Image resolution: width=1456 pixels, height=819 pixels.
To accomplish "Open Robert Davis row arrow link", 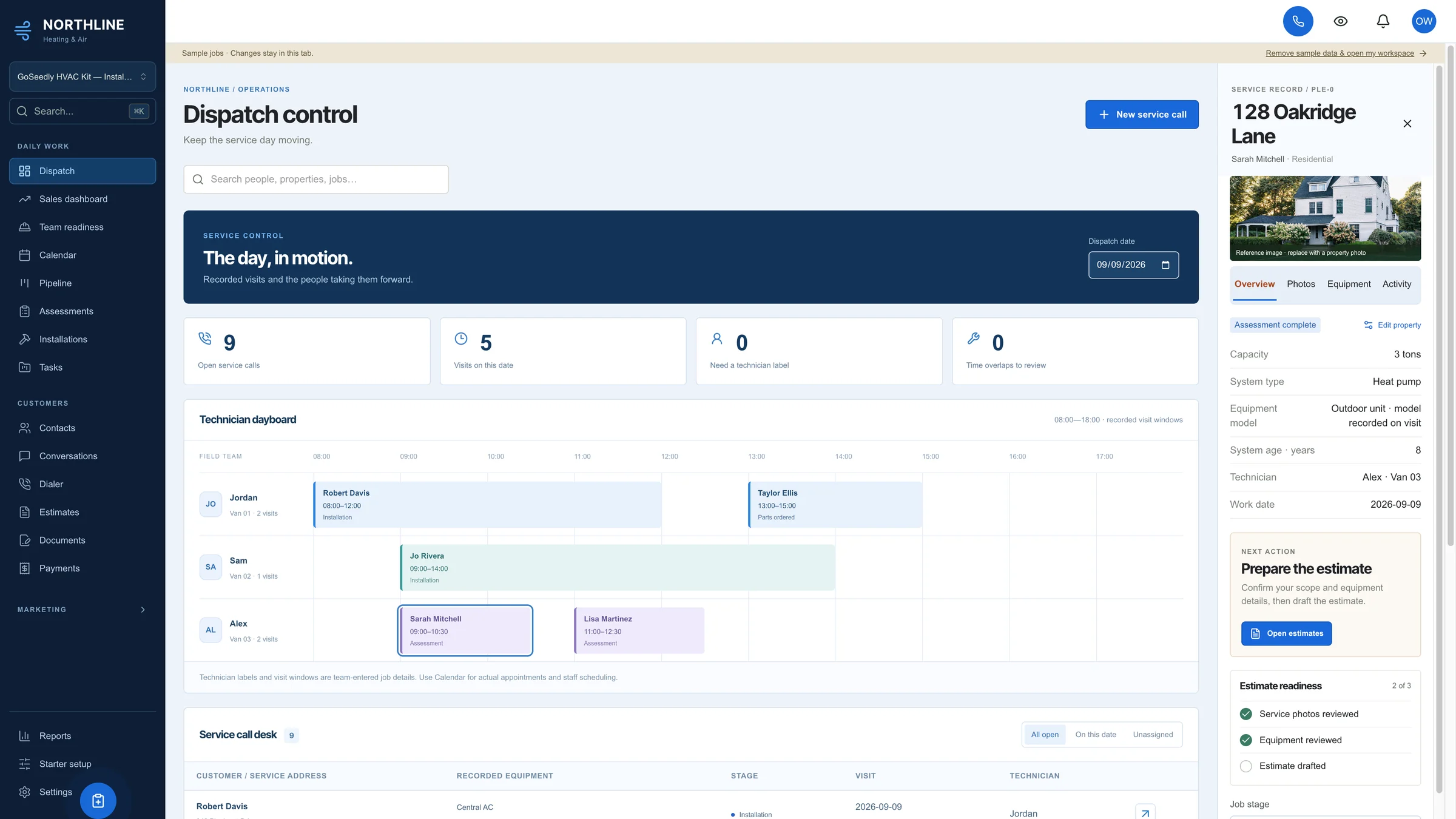I will 1145,813.
